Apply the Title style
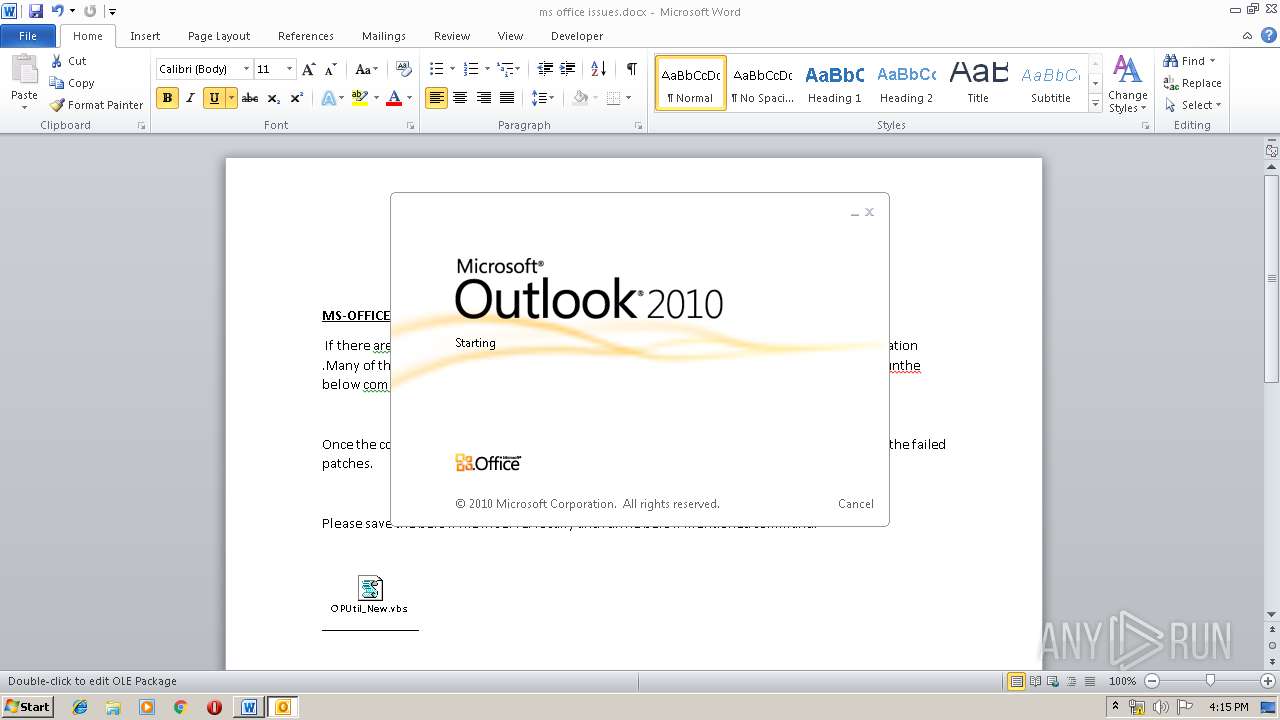The height and width of the screenshot is (720, 1280). click(x=978, y=83)
